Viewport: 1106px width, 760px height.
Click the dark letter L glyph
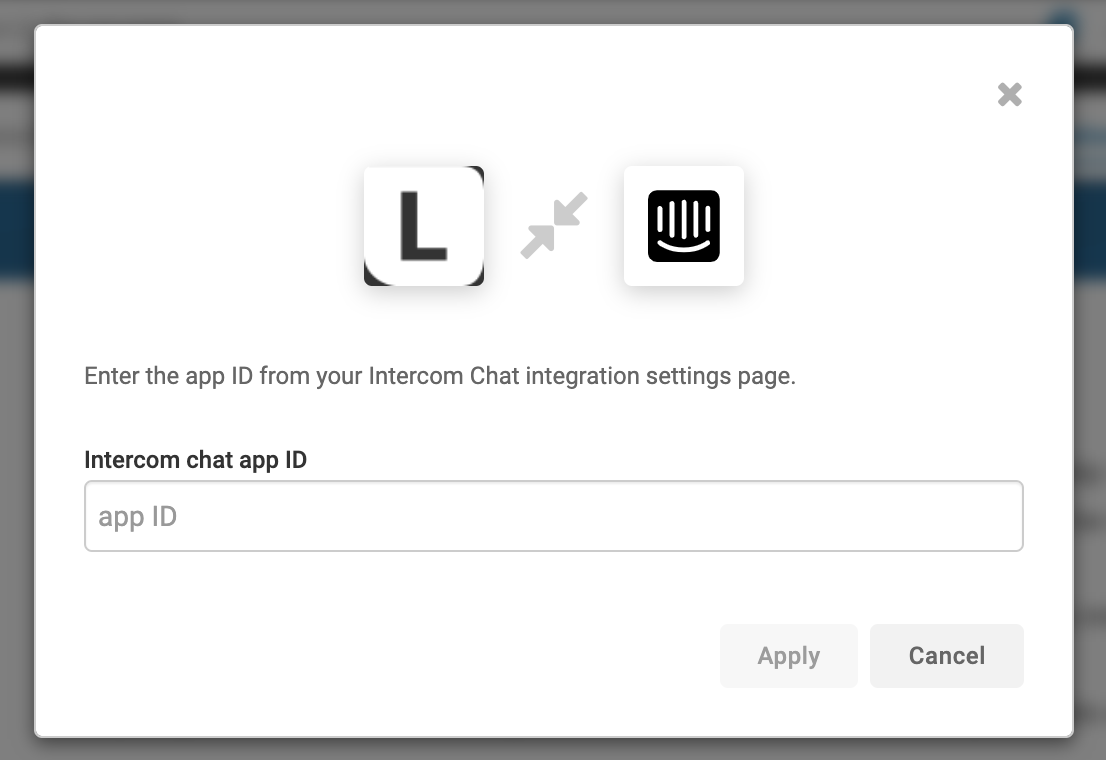[x=423, y=226]
